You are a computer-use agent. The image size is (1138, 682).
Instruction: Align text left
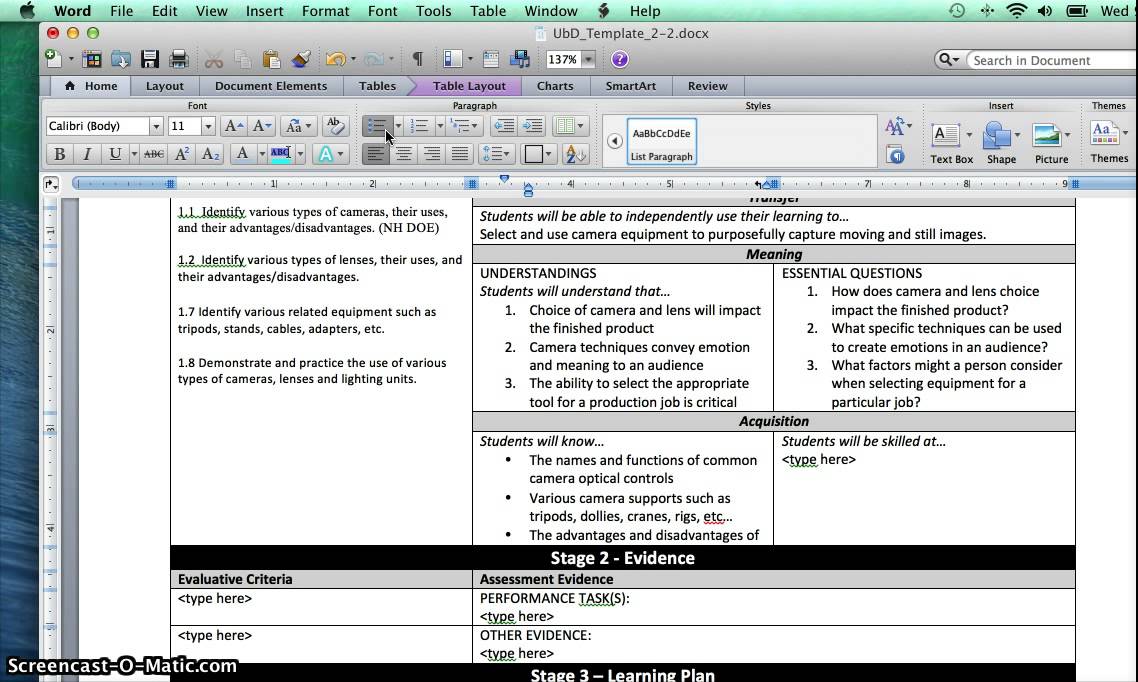(375, 154)
